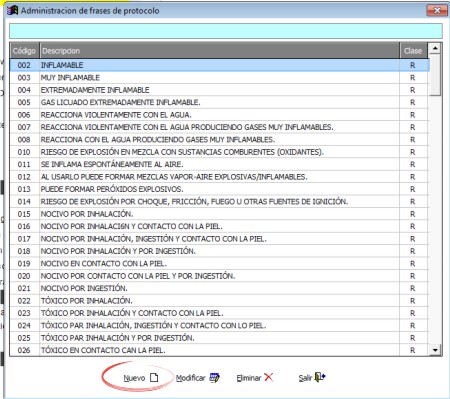Select row EXTREMADAMENTE INFLAMABLE
Image resolution: width=450 pixels, height=399 pixels.
219,90
